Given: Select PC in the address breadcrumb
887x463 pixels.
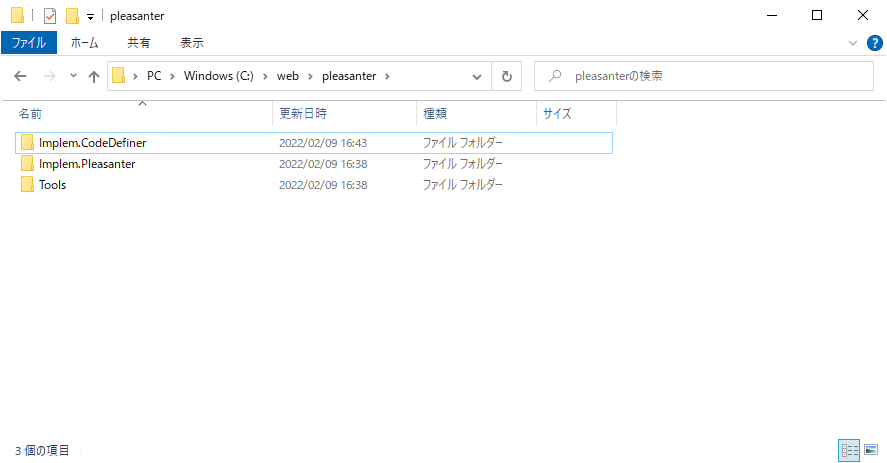Looking at the screenshot, I should coord(154,76).
